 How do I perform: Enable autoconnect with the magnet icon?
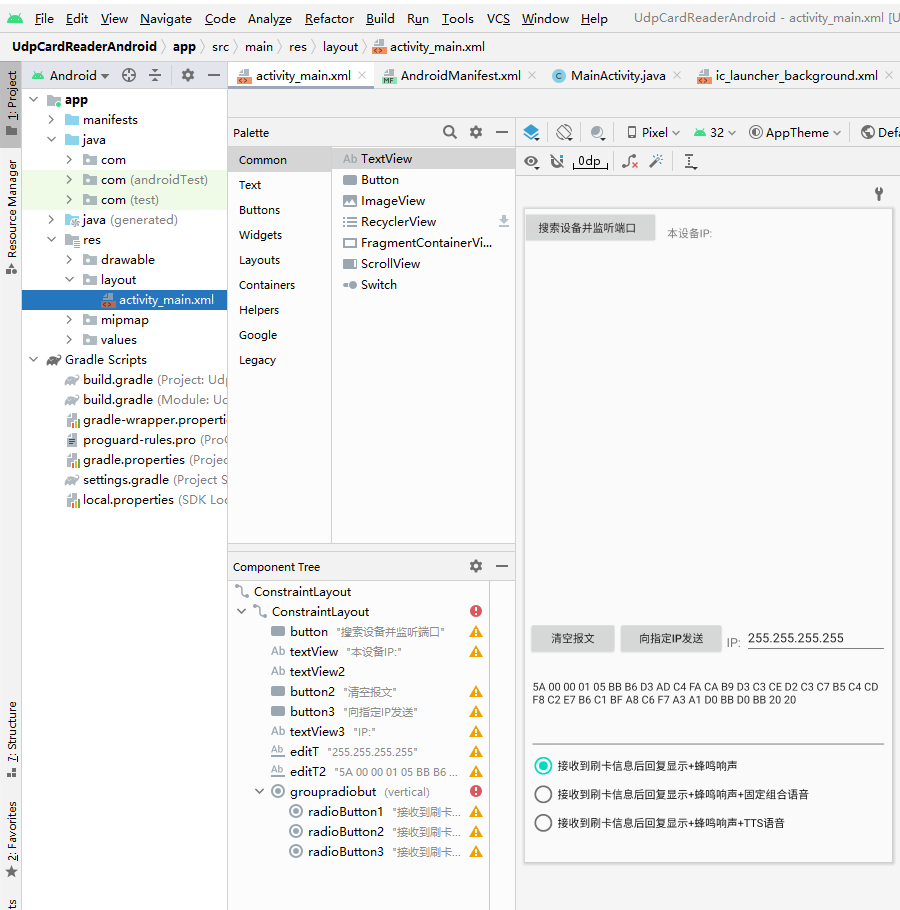[x=557, y=162]
